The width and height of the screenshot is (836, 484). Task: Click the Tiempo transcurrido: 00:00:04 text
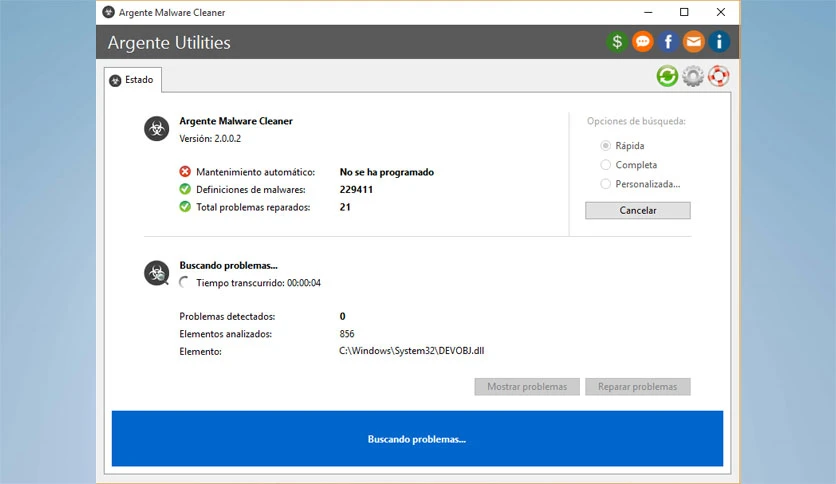tap(259, 283)
